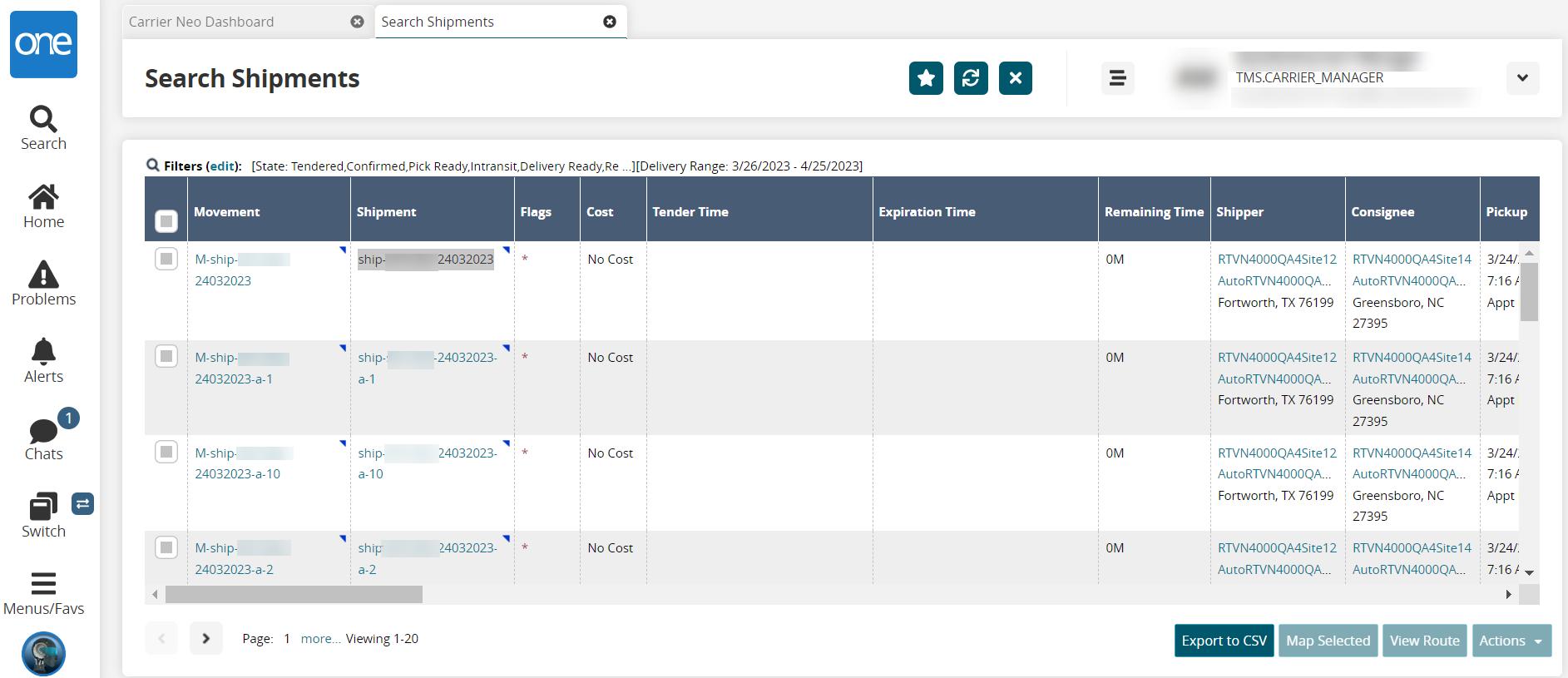Click the horizontal scrollbar left arrow
This screenshot has height=678, width=1568.
coord(155,595)
